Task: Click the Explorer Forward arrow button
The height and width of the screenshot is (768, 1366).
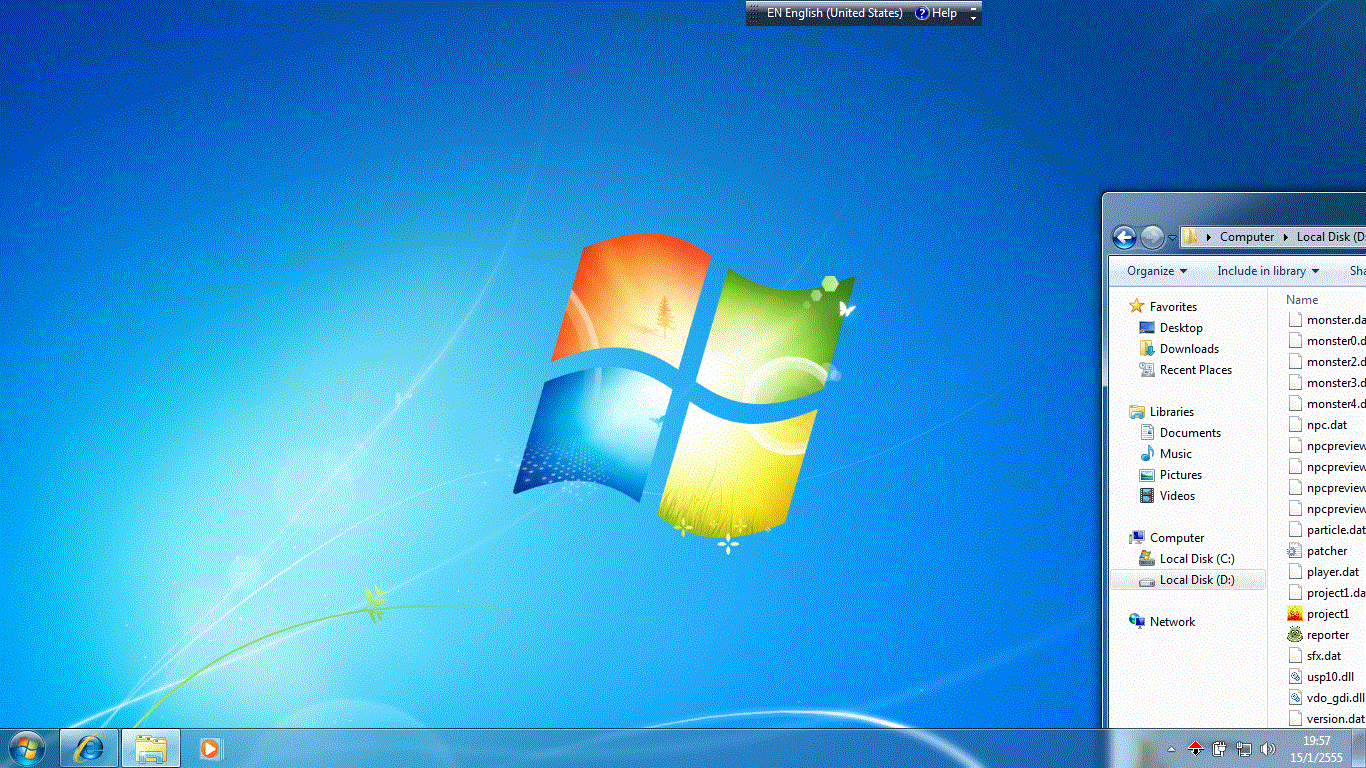Action: (1152, 237)
